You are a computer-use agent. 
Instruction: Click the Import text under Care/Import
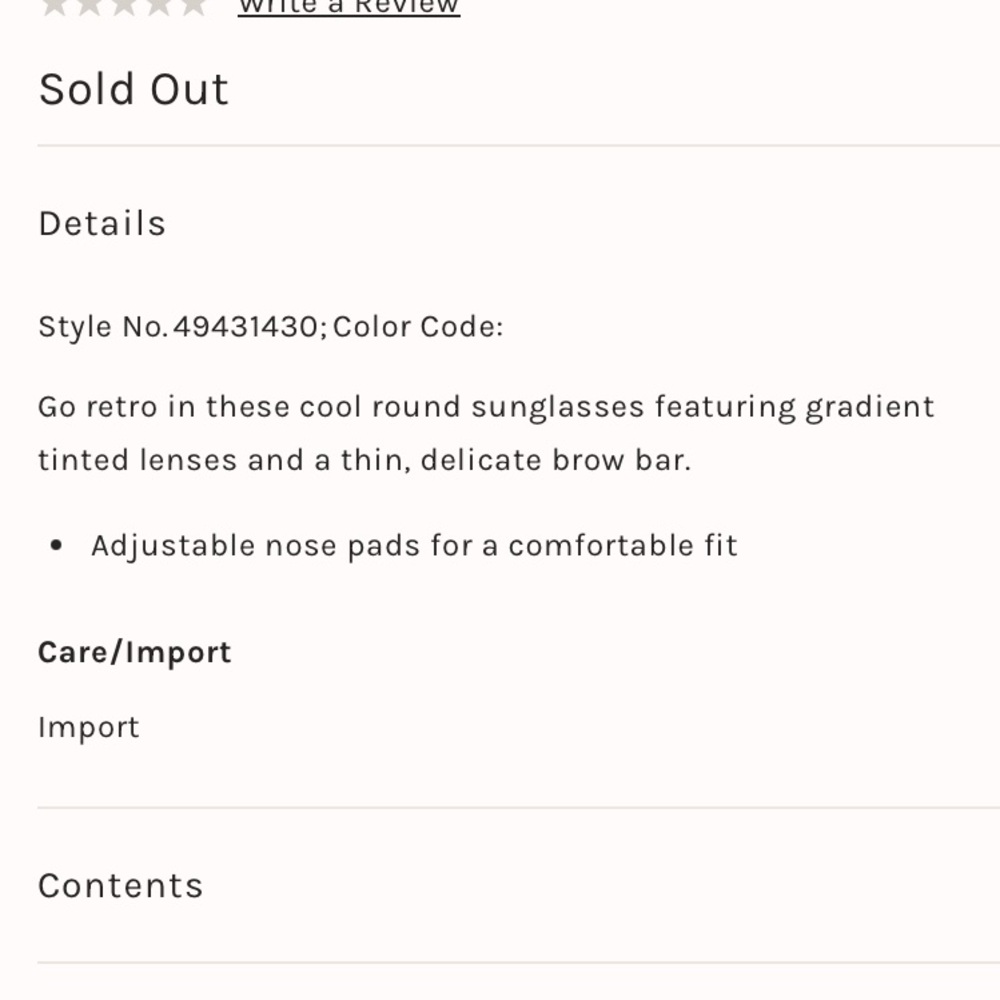click(x=89, y=728)
